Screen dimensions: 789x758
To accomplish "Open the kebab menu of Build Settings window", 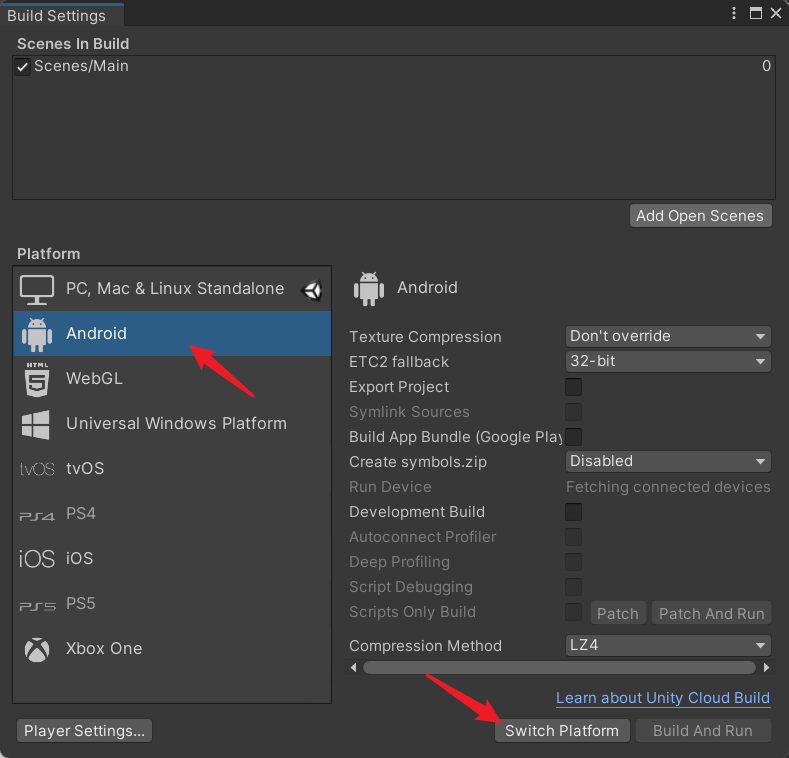I will pyautogui.click(x=734, y=13).
